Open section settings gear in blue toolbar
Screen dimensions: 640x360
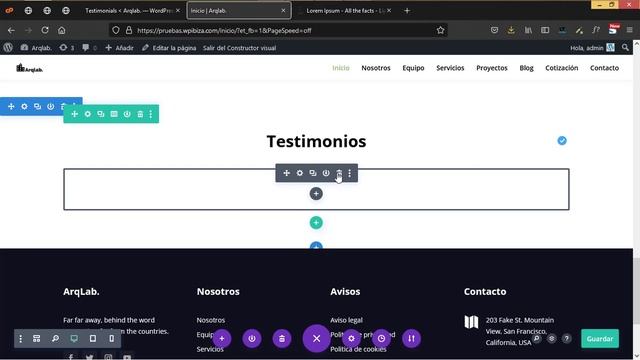click(x=24, y=106)
